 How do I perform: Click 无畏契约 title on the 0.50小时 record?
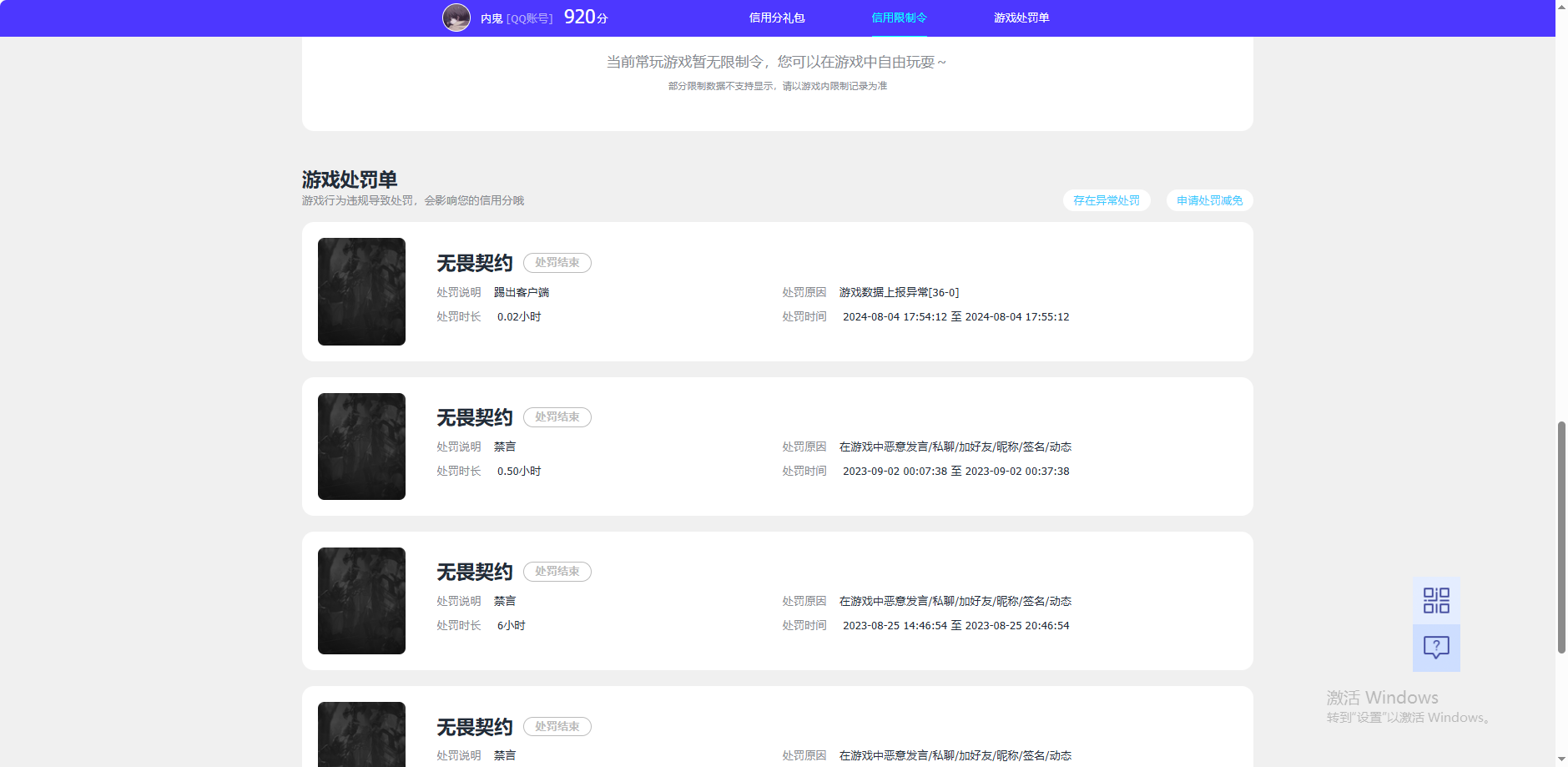pyautogui.click(x=475, y=417)
